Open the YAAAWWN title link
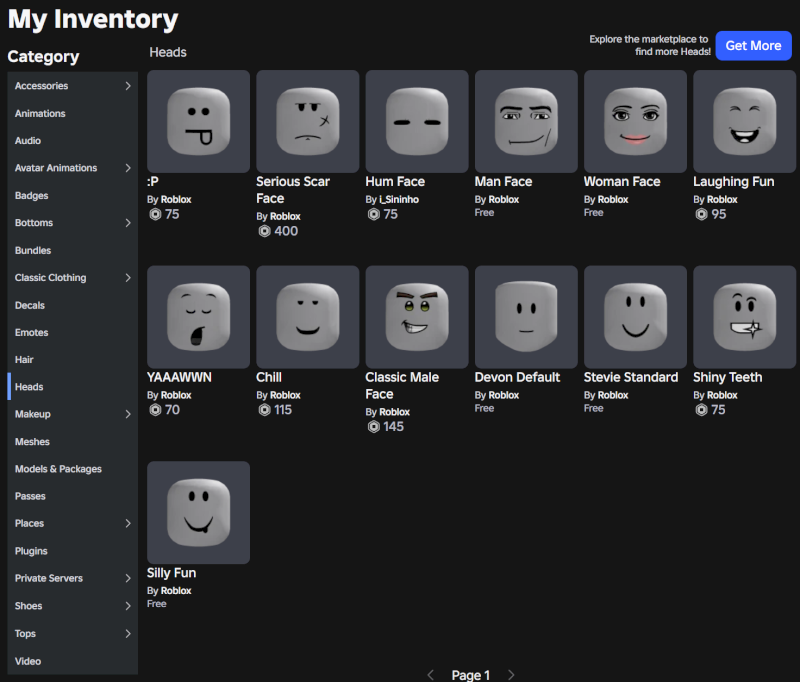This screenshot has height=682, width=800. [179, 377]
